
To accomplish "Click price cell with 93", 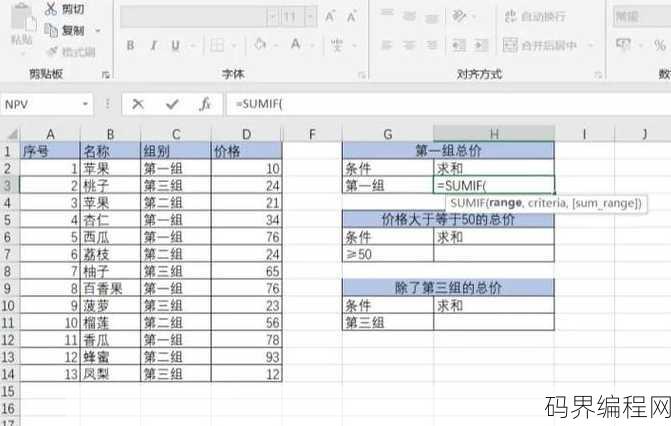I will click(x=246, y=357).
